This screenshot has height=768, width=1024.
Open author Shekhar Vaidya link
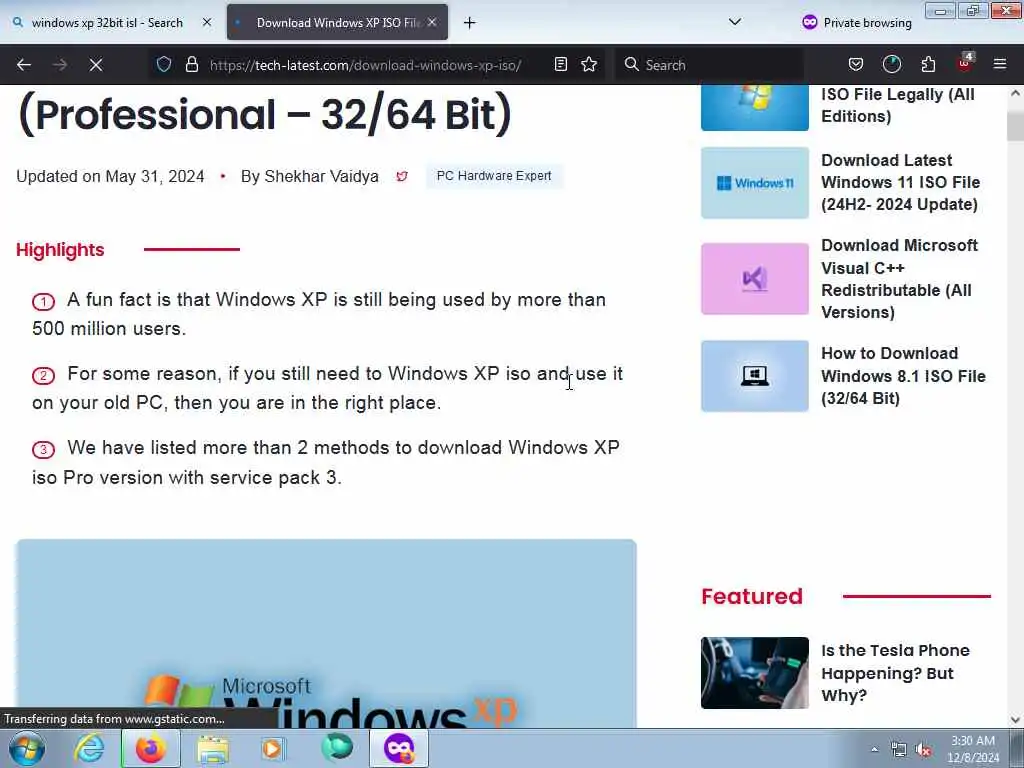coord(321,176)
